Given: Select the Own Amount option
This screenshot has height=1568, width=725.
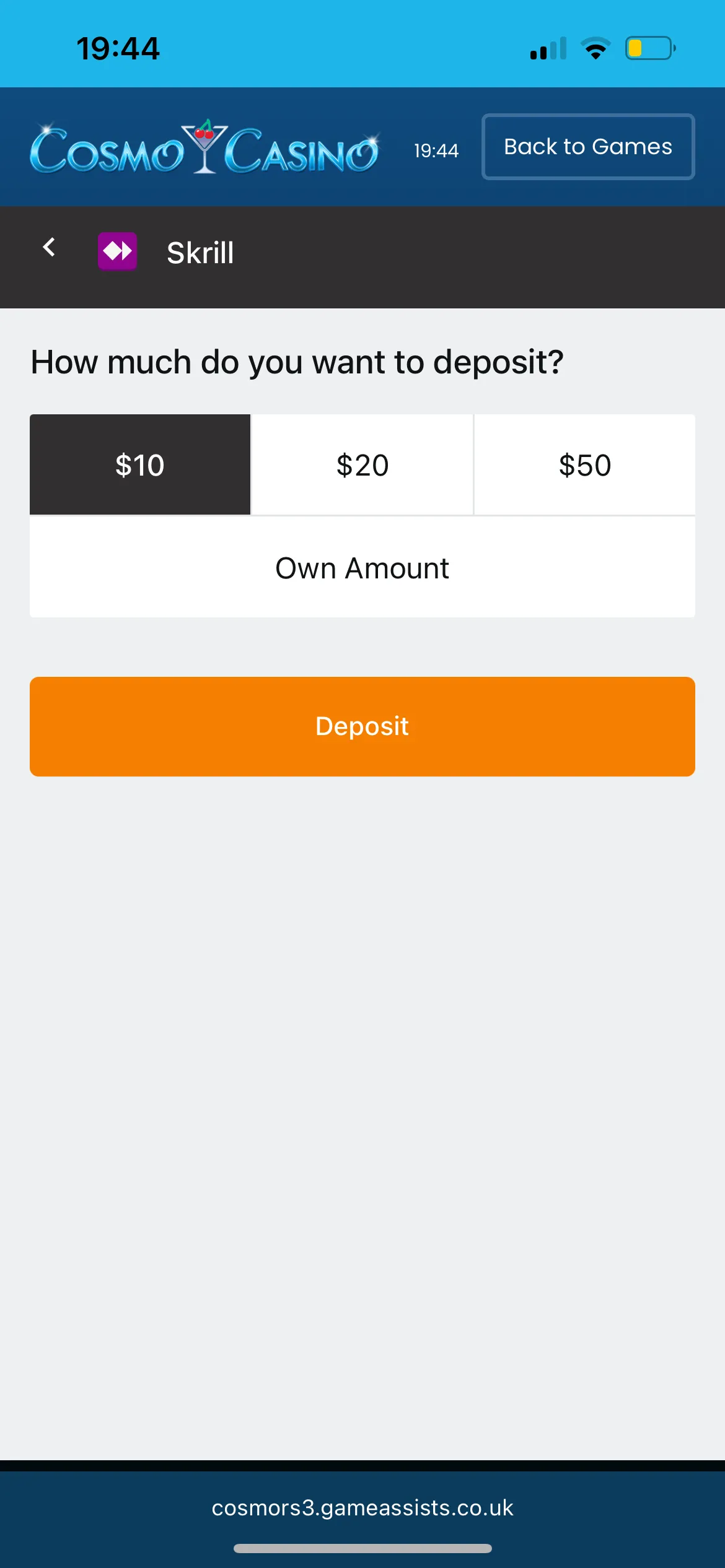Looking at the screenshot, I should [362, 568].
